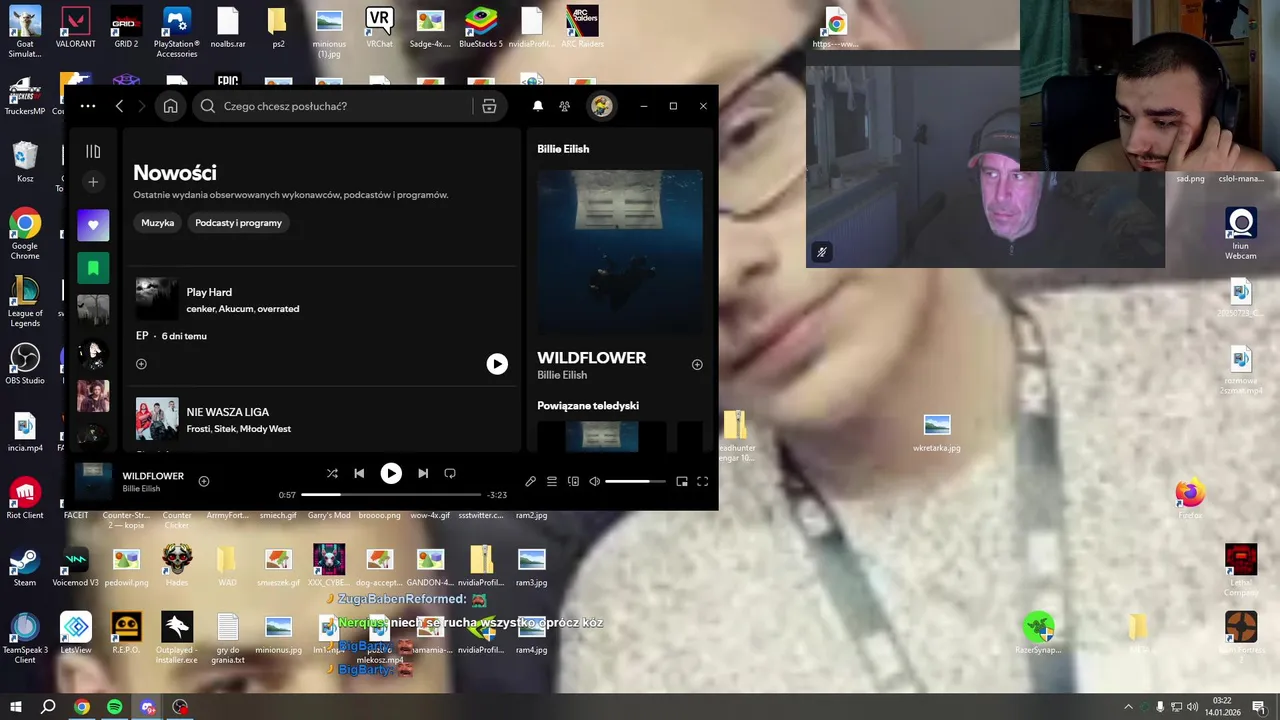1280x720 pixels.
Task: Expand Your Library sidebar
Action: [x=93, y=152]
